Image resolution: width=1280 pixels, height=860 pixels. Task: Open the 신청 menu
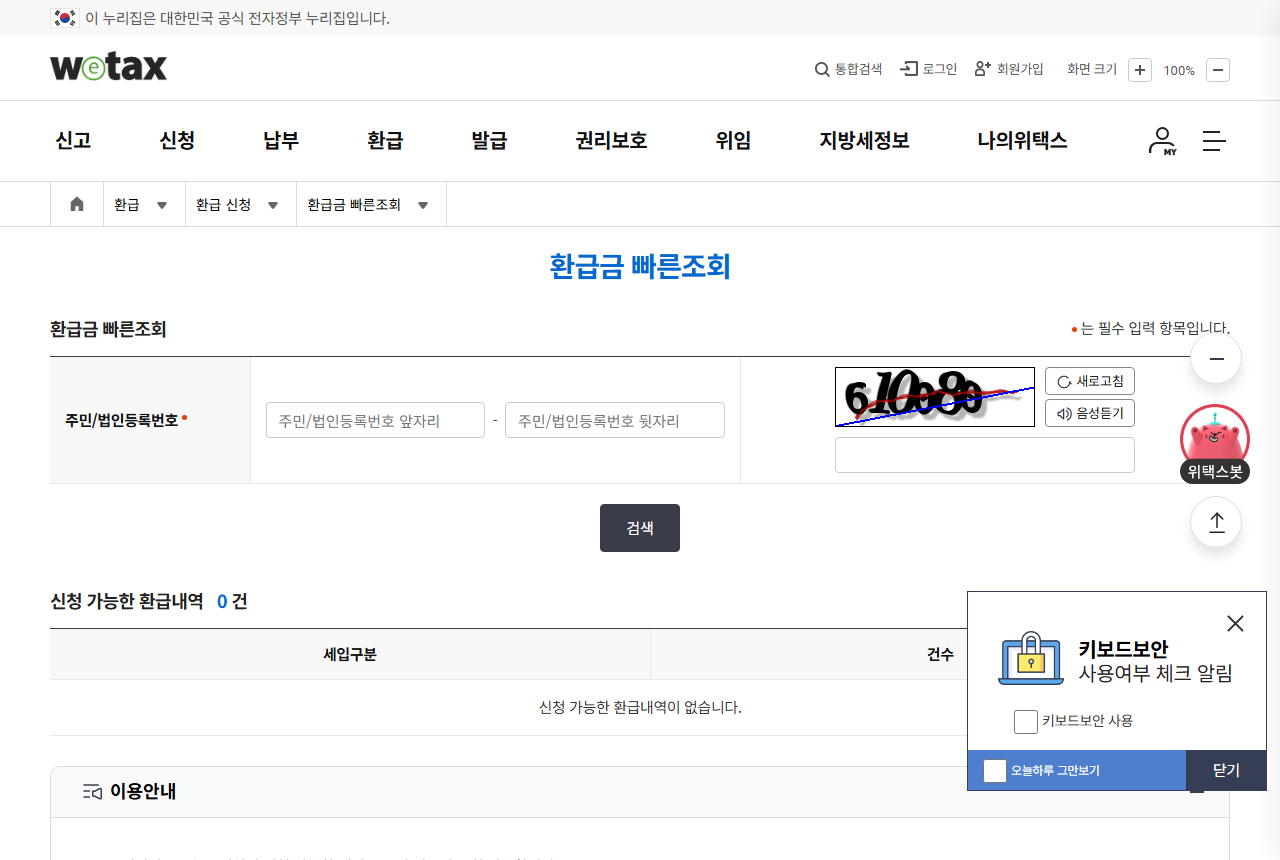pyautogui.click(x=177, y=141)
